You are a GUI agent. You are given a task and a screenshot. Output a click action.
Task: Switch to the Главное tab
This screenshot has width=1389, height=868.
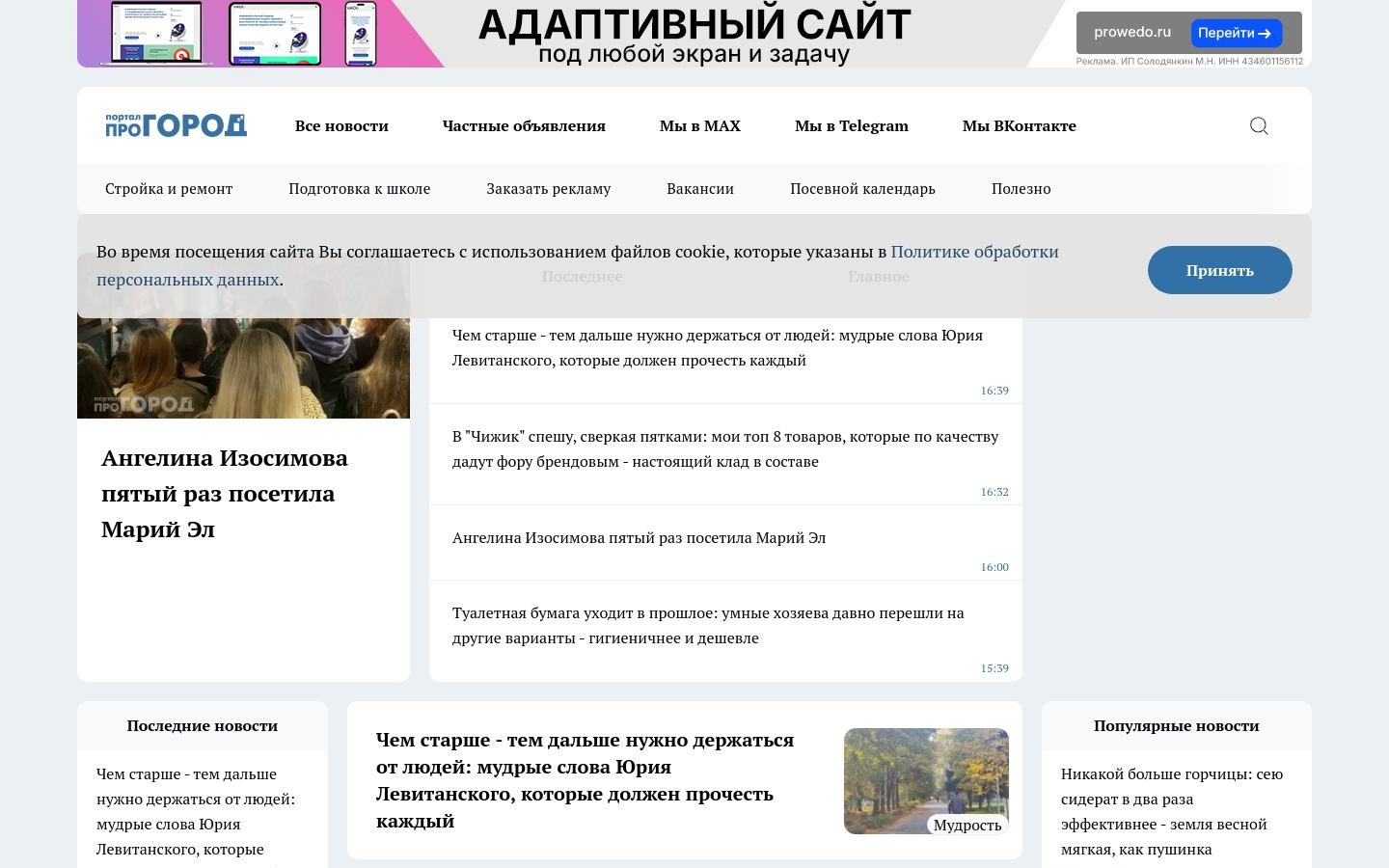tap(879, 277)
